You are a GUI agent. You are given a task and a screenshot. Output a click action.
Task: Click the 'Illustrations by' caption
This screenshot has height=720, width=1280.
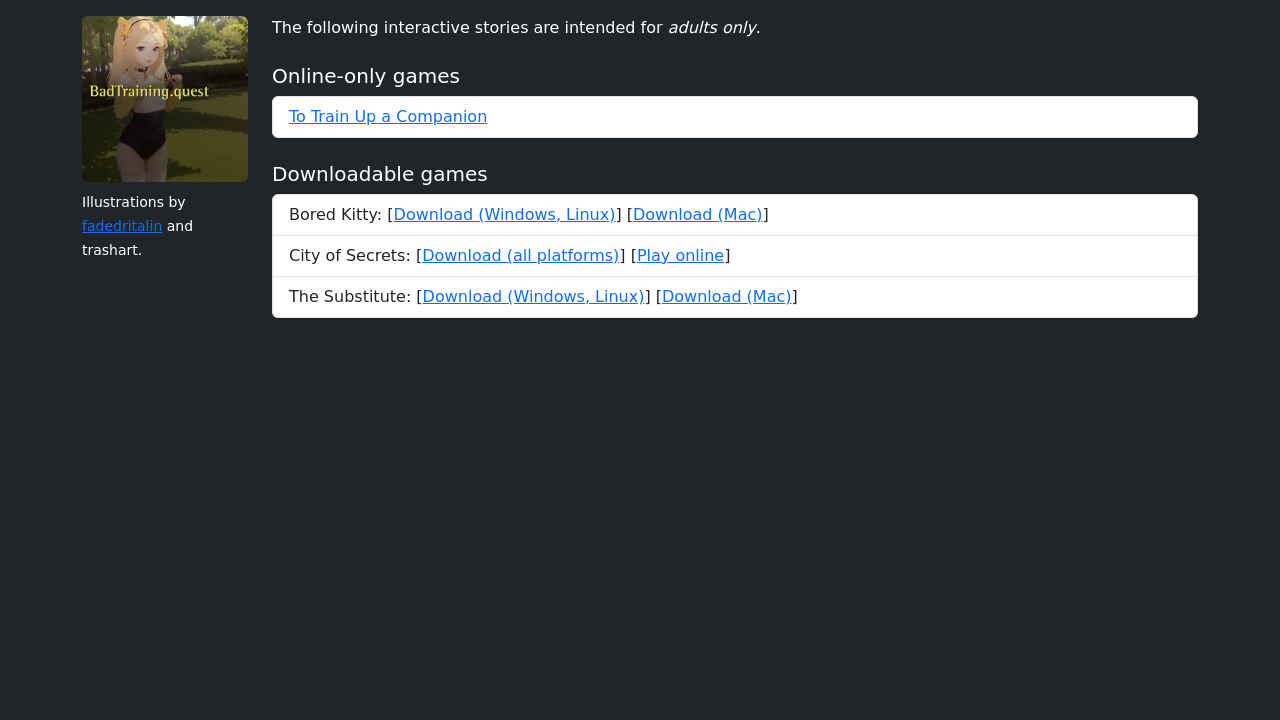pyautogui.click(x=134, y=202)
